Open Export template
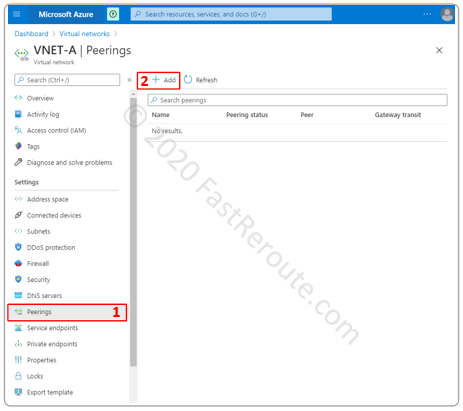The image size is (463, 411). pyautogui.click(x=50, y=392)
